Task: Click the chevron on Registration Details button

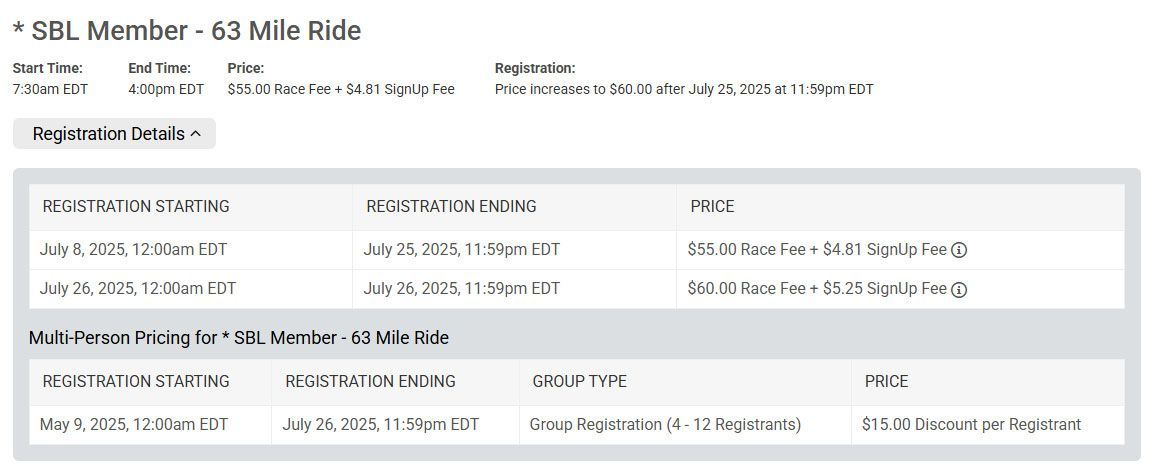Action: 195,134
